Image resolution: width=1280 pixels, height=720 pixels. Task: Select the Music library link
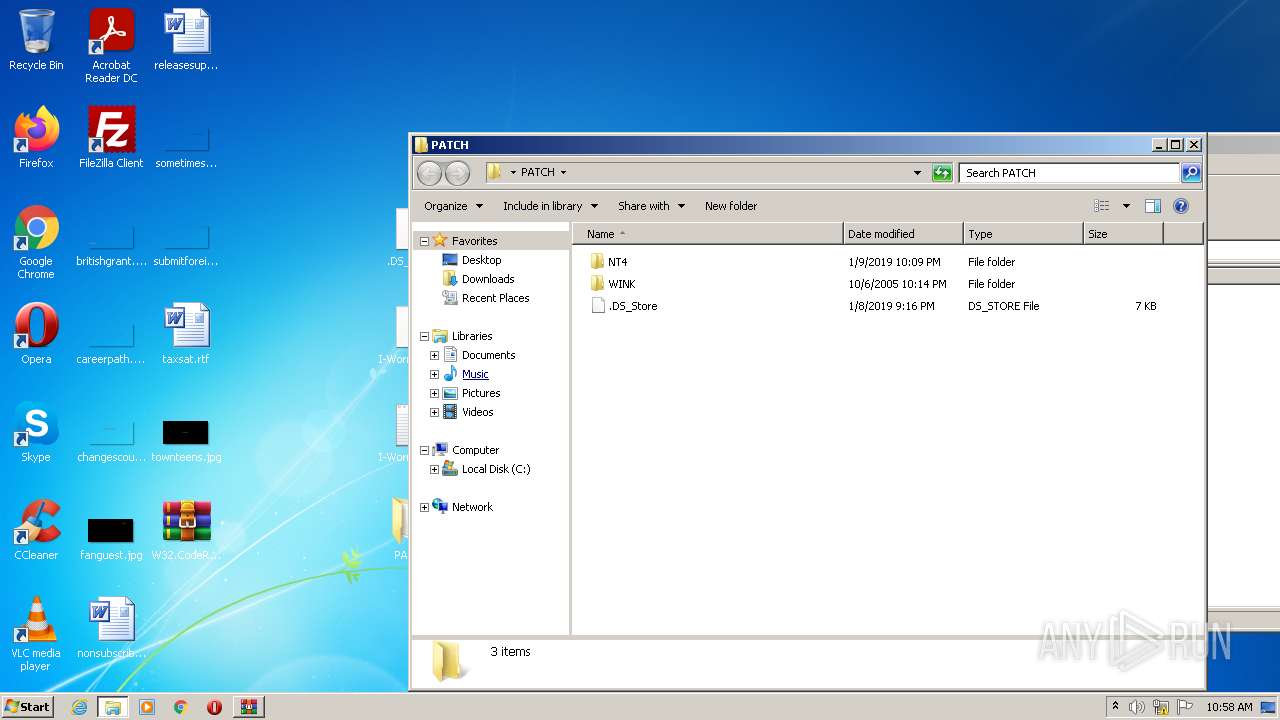[475, 374]
